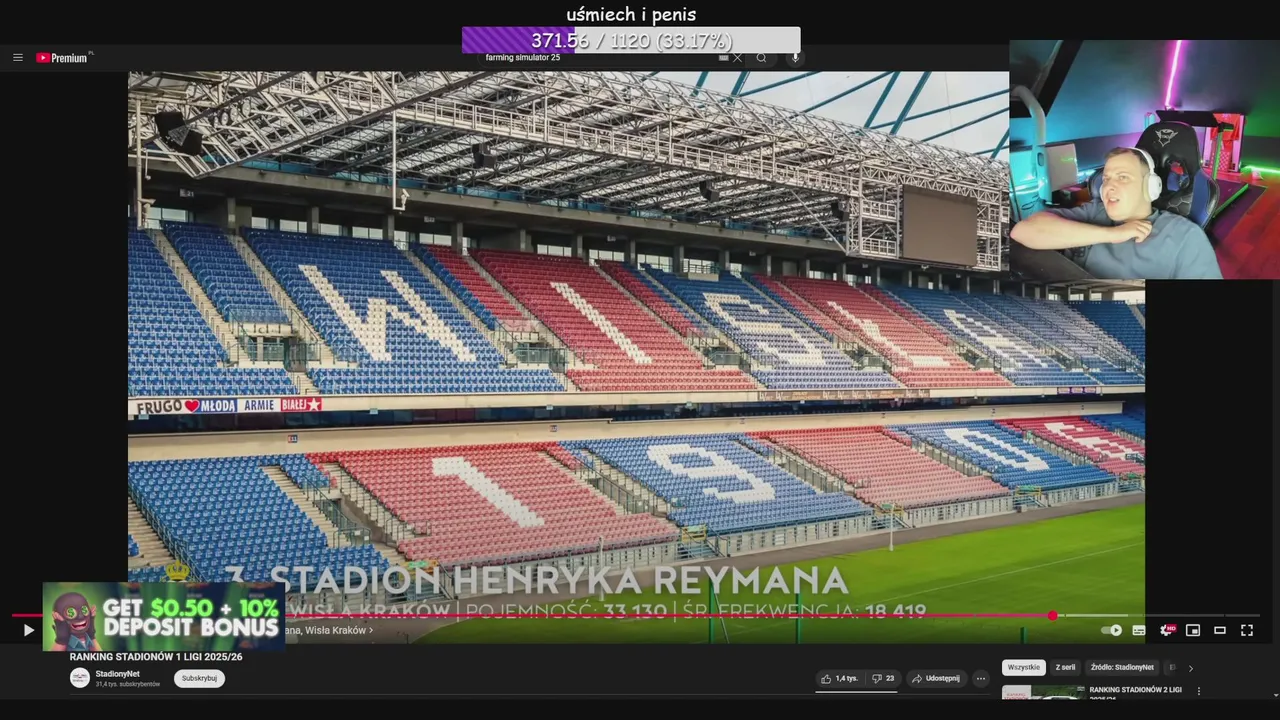1280x720 pixels.
Task: Open more actions three-dot menu
Action: [981, 678]
